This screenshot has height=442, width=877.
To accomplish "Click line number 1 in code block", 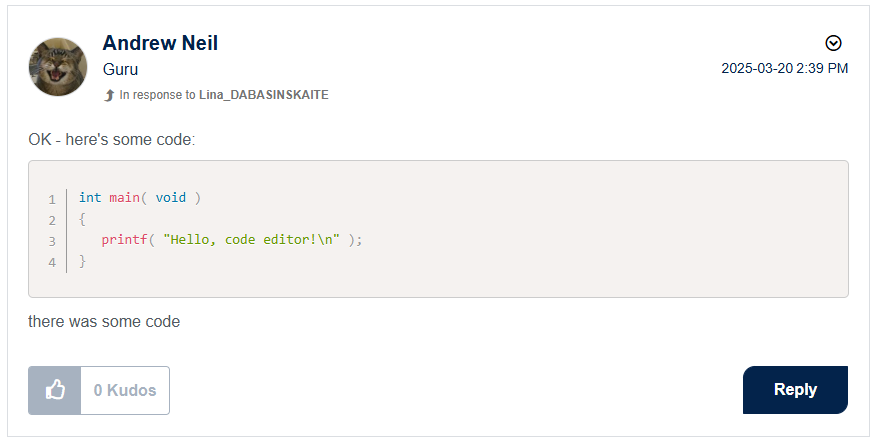I will [x=52, y=199].
